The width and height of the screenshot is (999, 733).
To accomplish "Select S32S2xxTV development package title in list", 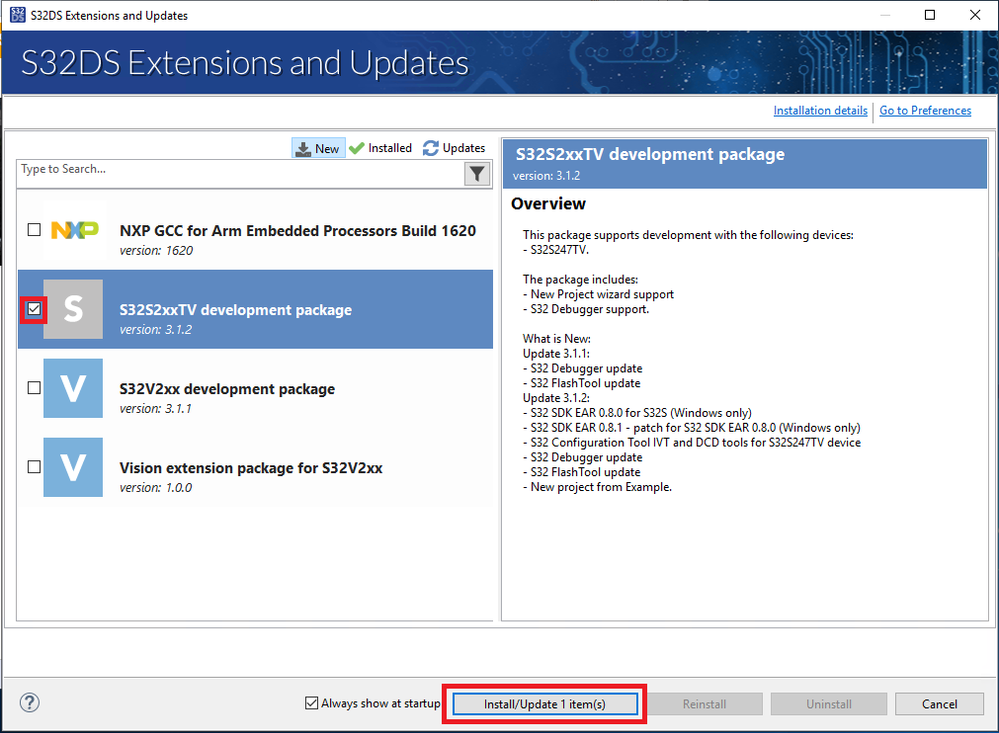I will tap(236, 310).
